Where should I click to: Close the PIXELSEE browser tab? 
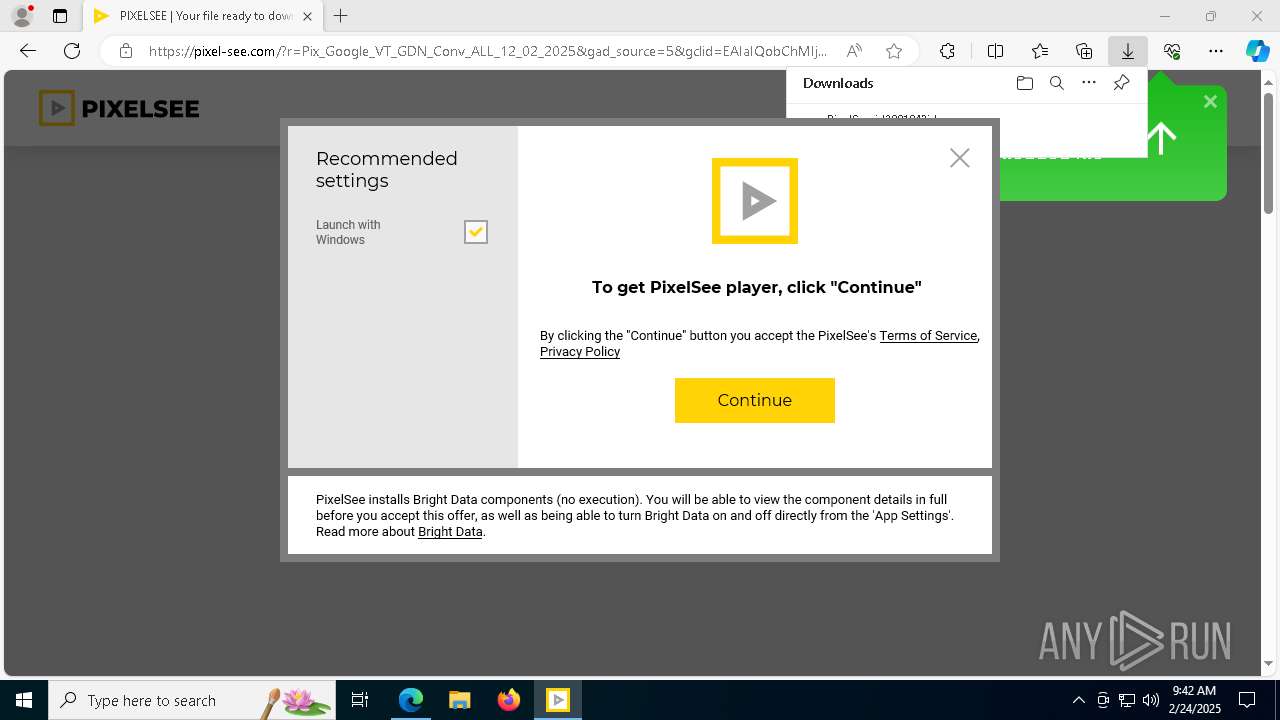click(x=307, y=16)
